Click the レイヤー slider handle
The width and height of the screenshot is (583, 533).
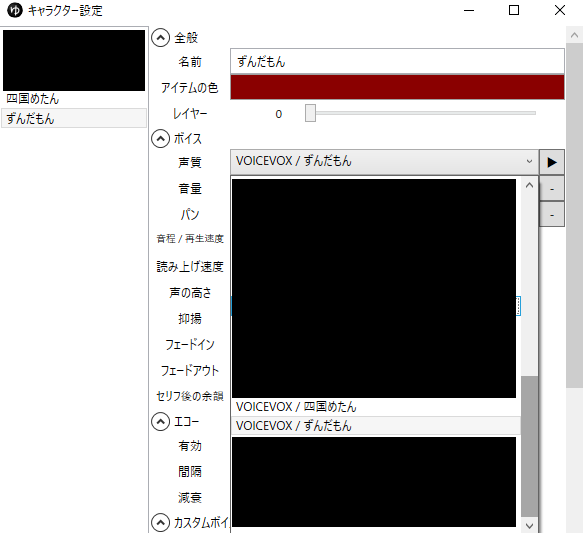click(x=310, y=113)
